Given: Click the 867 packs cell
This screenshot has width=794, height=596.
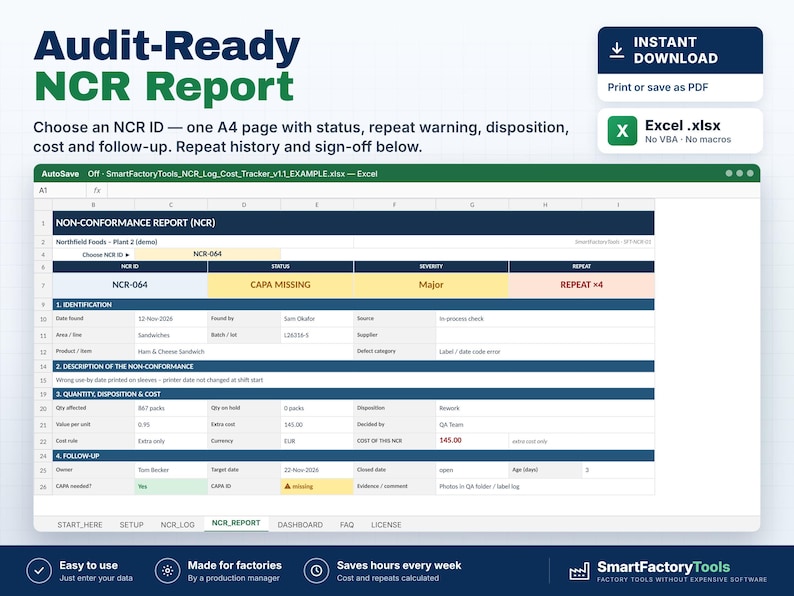Looking at the screenshot, I should pyautogui.click(x=171, y=408).
